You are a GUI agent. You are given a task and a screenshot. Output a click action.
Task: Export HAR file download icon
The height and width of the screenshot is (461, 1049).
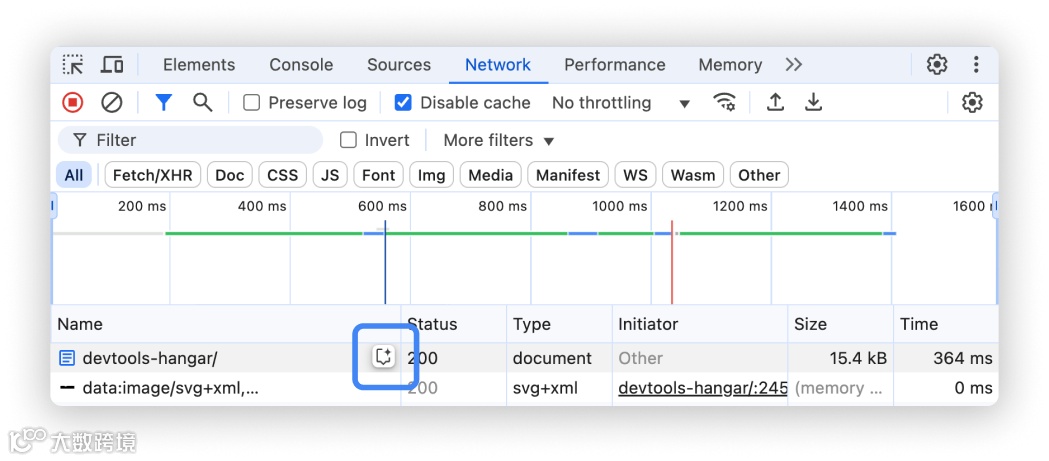[x=814, y=103]
